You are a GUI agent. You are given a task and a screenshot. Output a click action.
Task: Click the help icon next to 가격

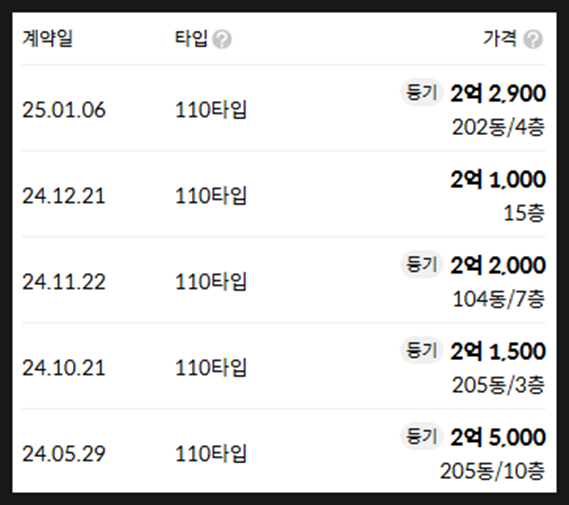(x=533, y=39)
